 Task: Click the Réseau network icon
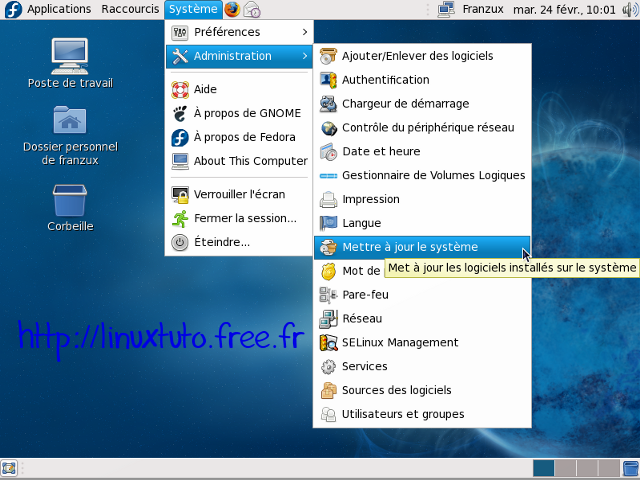(x=328, y=319)
